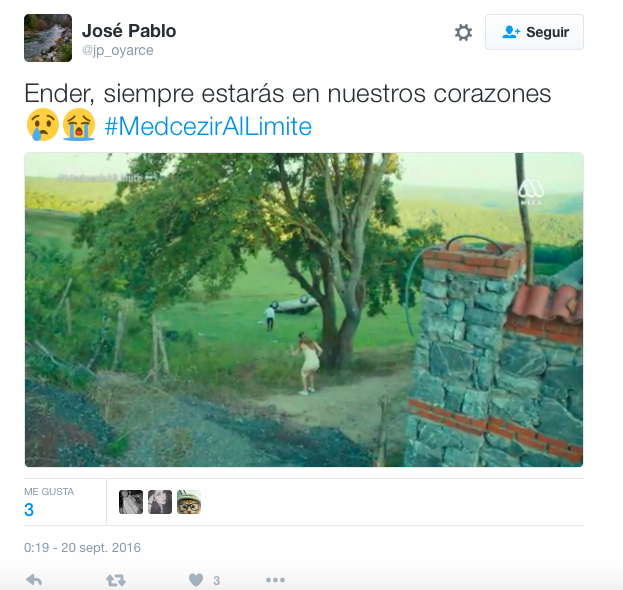Viewport: 623px width, 590px height.
Task: Open the gear settings menu
Action: [x=463, y=32]
